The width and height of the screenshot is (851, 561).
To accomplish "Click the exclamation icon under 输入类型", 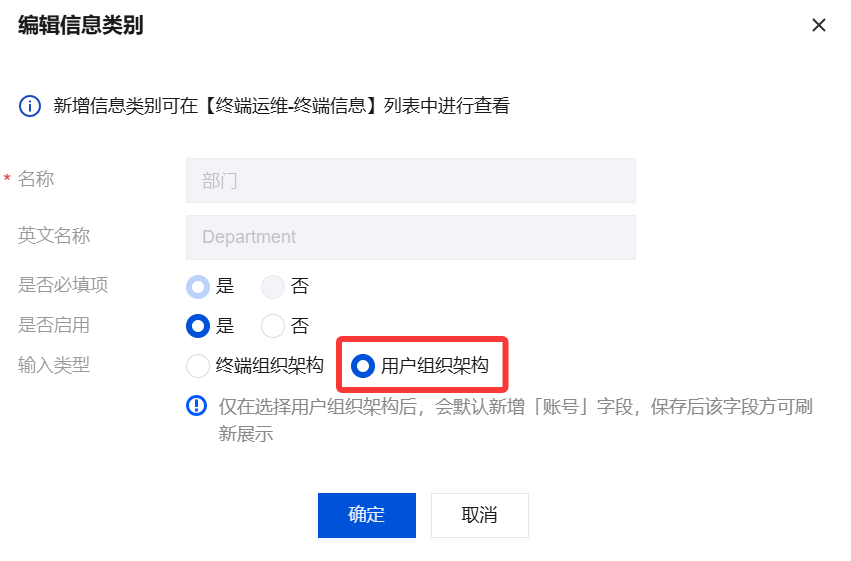I will (x=197, y=406).
